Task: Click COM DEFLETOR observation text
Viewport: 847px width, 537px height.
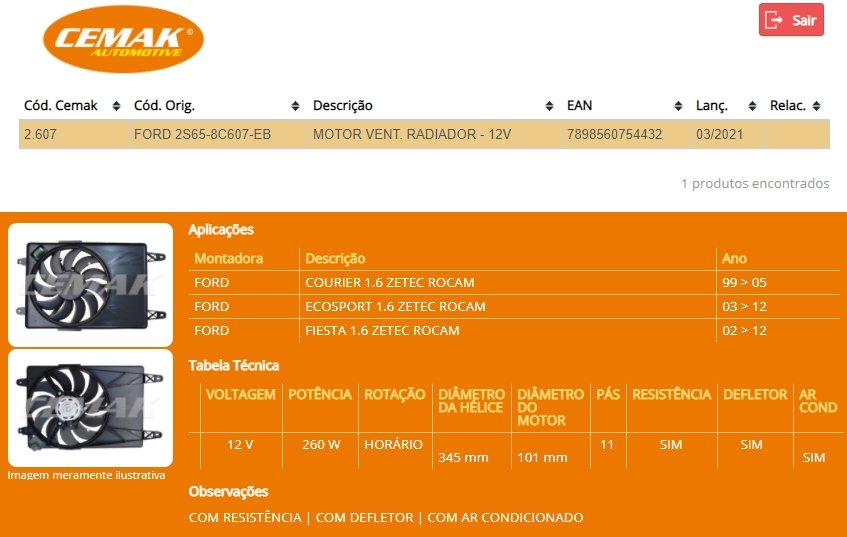Action: point(364,518)
